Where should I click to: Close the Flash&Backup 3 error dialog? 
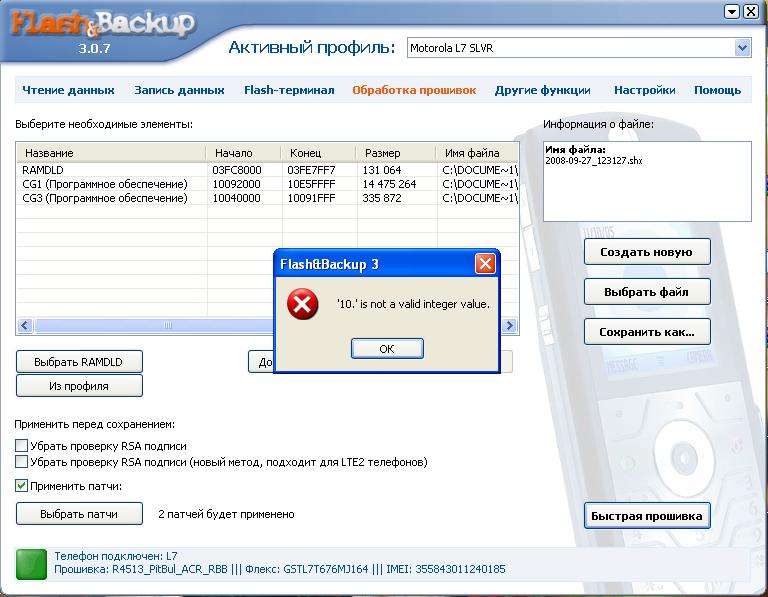pos(485,264)
